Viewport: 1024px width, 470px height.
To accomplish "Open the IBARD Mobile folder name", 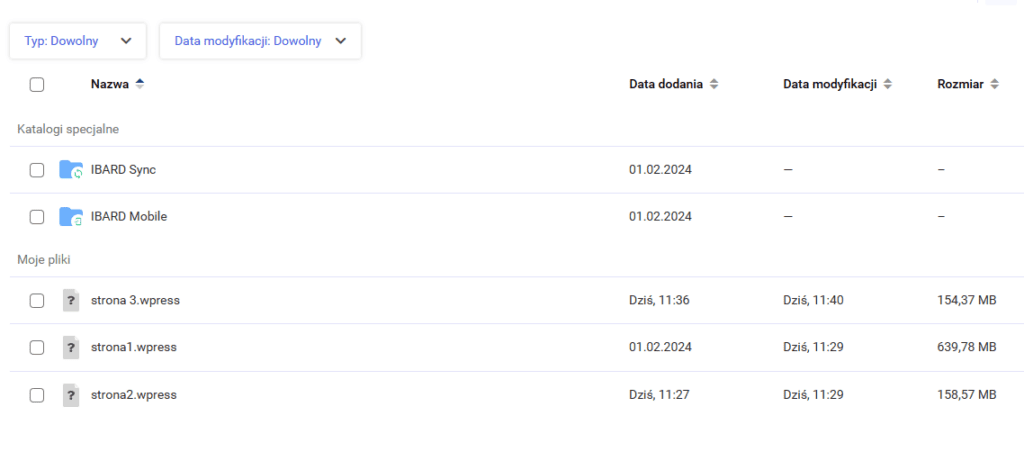I will coord(128,216).
